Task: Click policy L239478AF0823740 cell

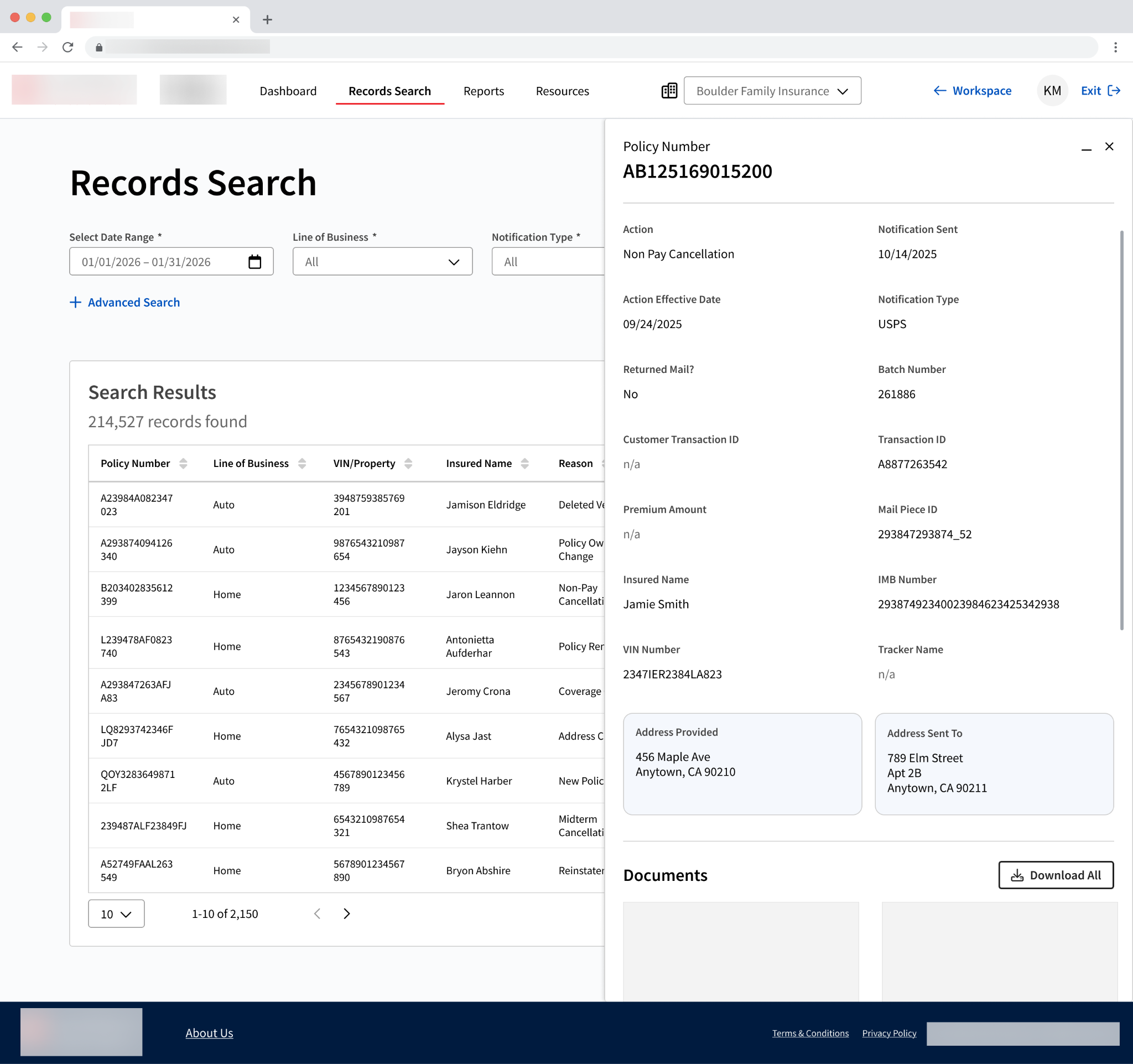Action: [136, 646]
